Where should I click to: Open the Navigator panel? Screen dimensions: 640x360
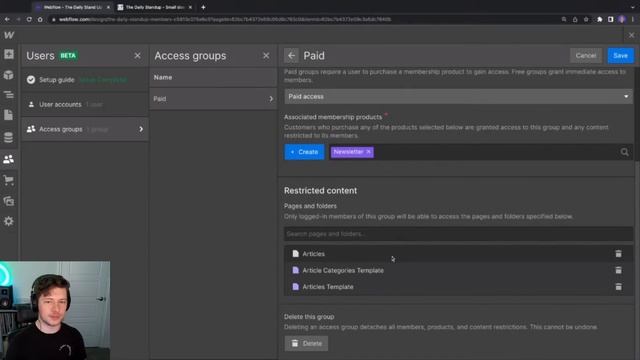pyautogui.click(x=9, y=95)
